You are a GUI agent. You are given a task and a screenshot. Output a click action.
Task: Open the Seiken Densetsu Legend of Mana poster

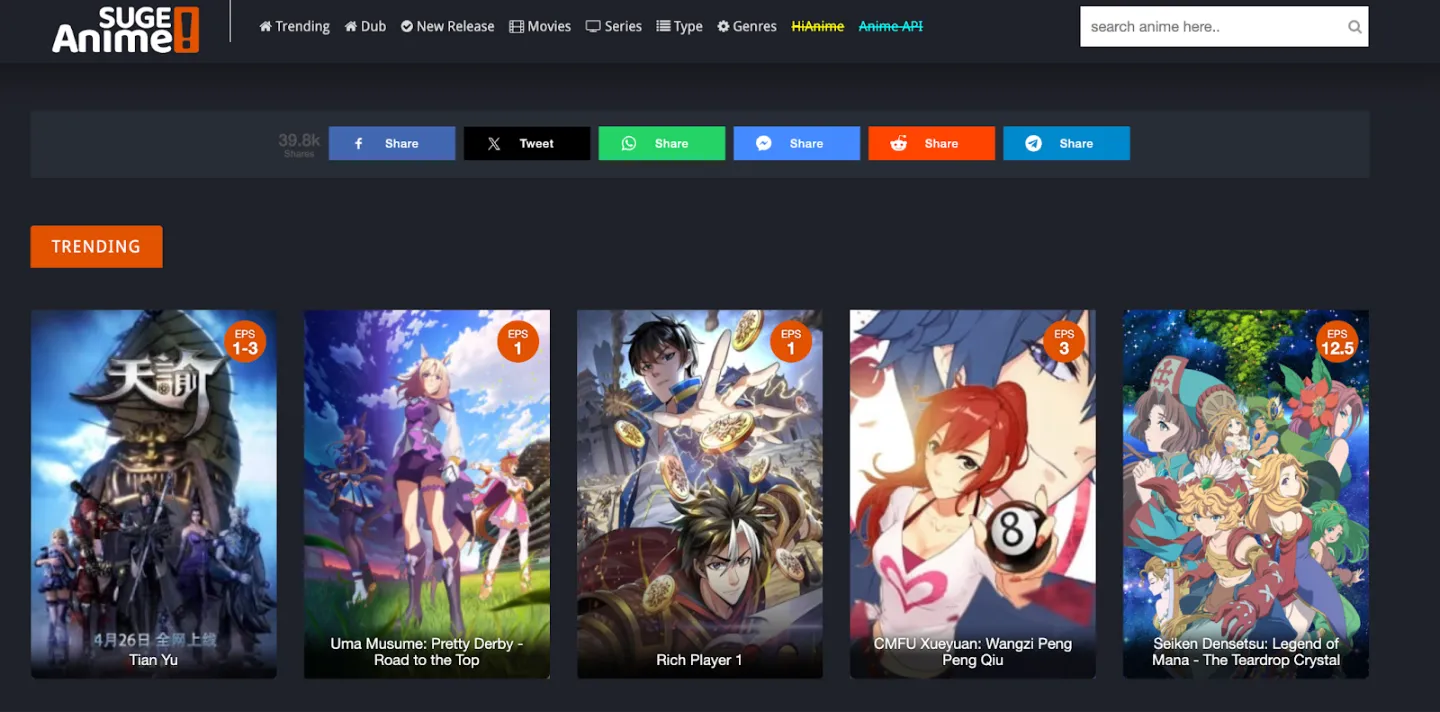coord(1246,494)
